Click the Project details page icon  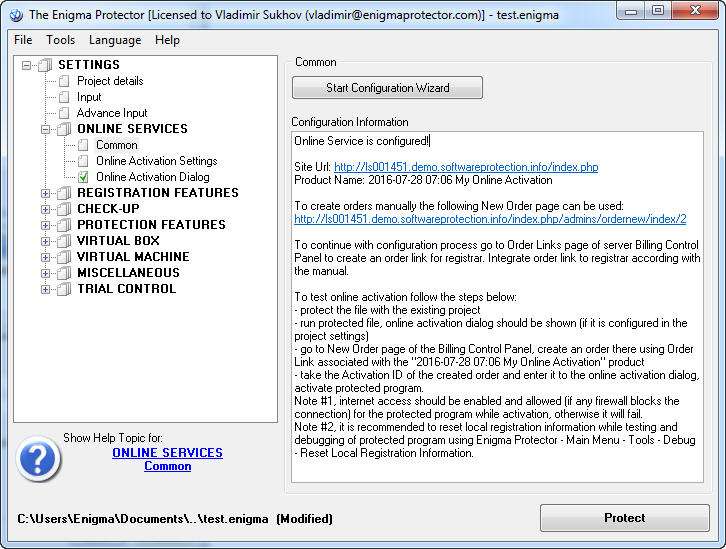(64, 81)
